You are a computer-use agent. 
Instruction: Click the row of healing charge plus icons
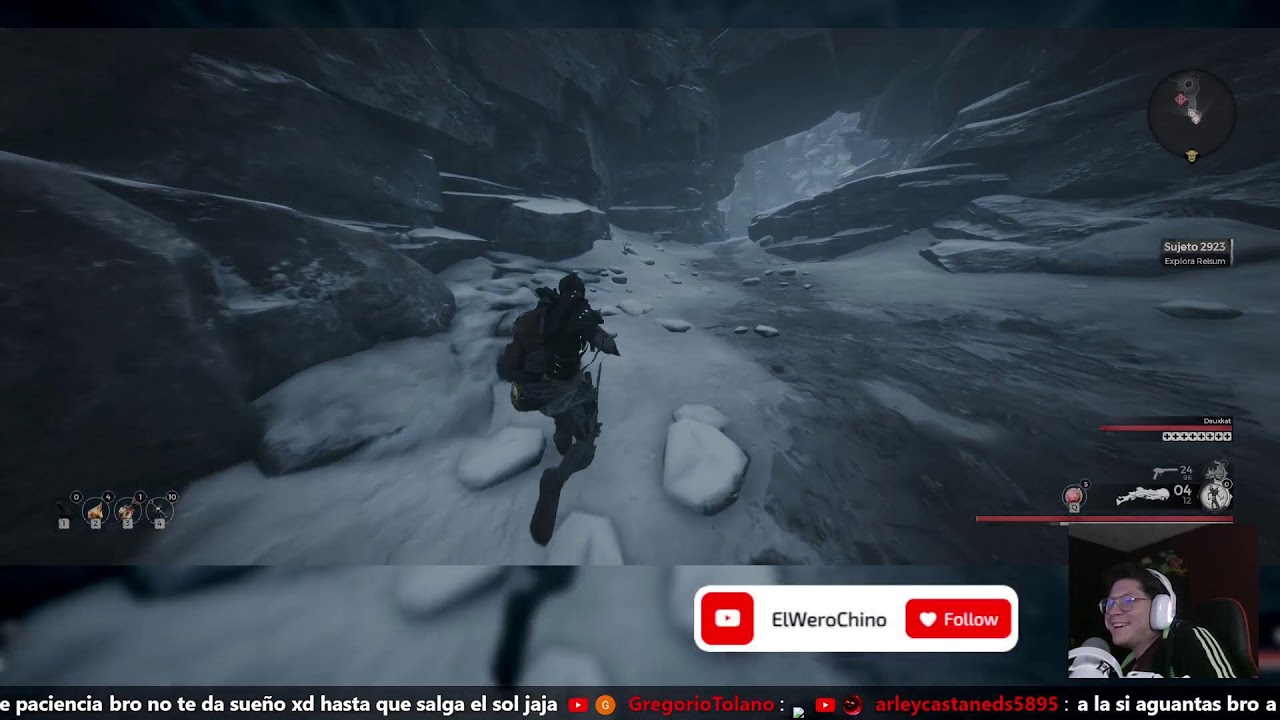pyautogui.click(x=1197, y=436)
